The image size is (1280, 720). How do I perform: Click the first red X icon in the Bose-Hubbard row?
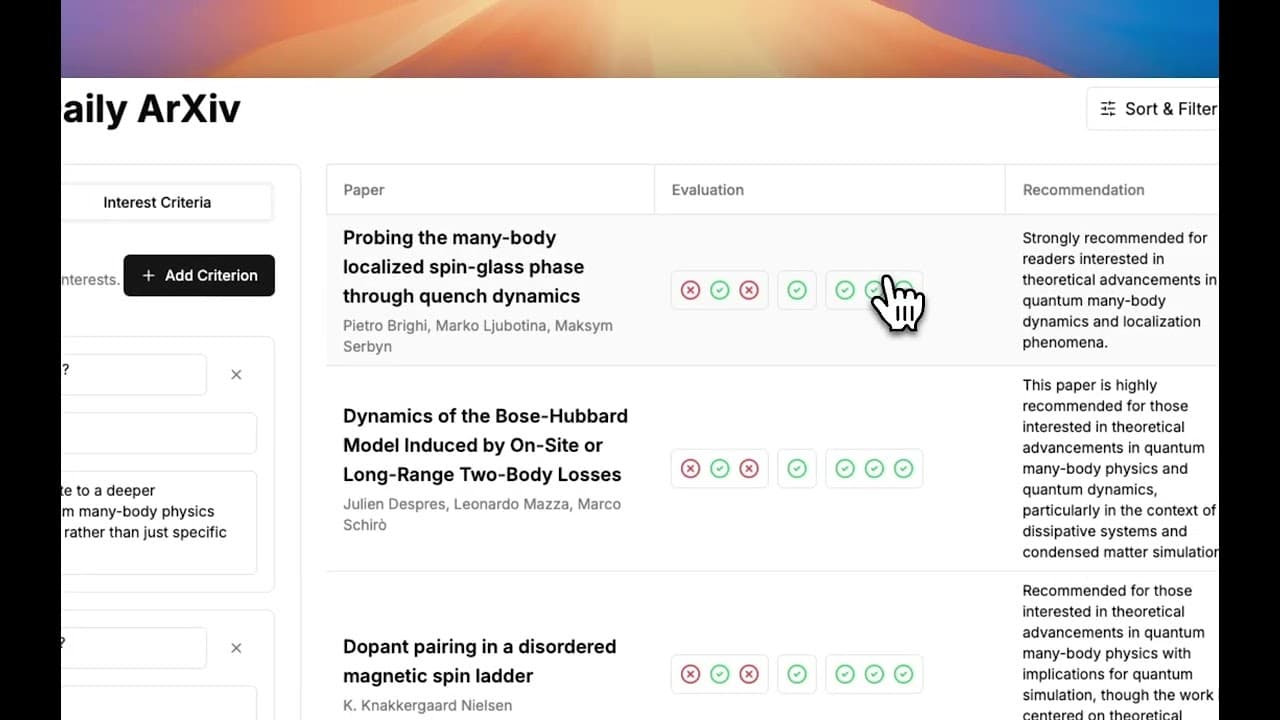click(x=690, y=468)
